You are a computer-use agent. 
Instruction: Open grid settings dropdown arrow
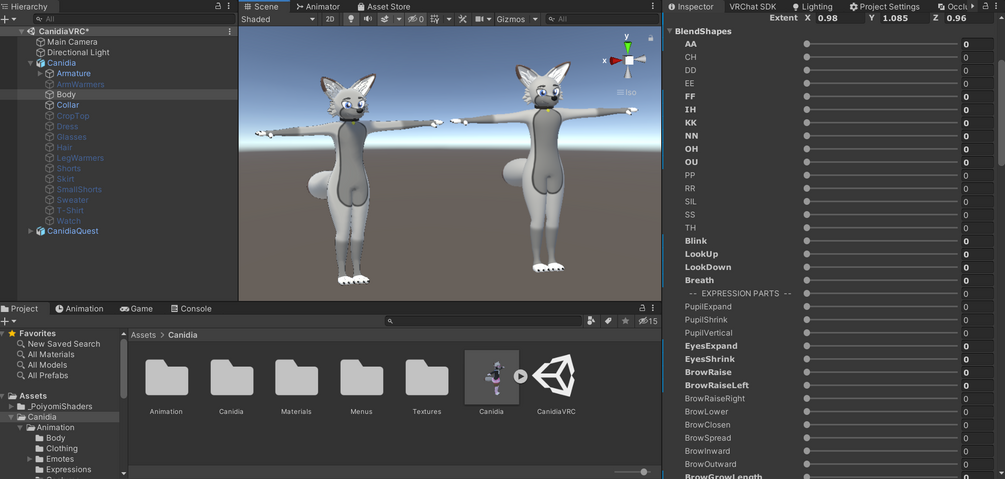pyautogui.click(x=449, y=19)
